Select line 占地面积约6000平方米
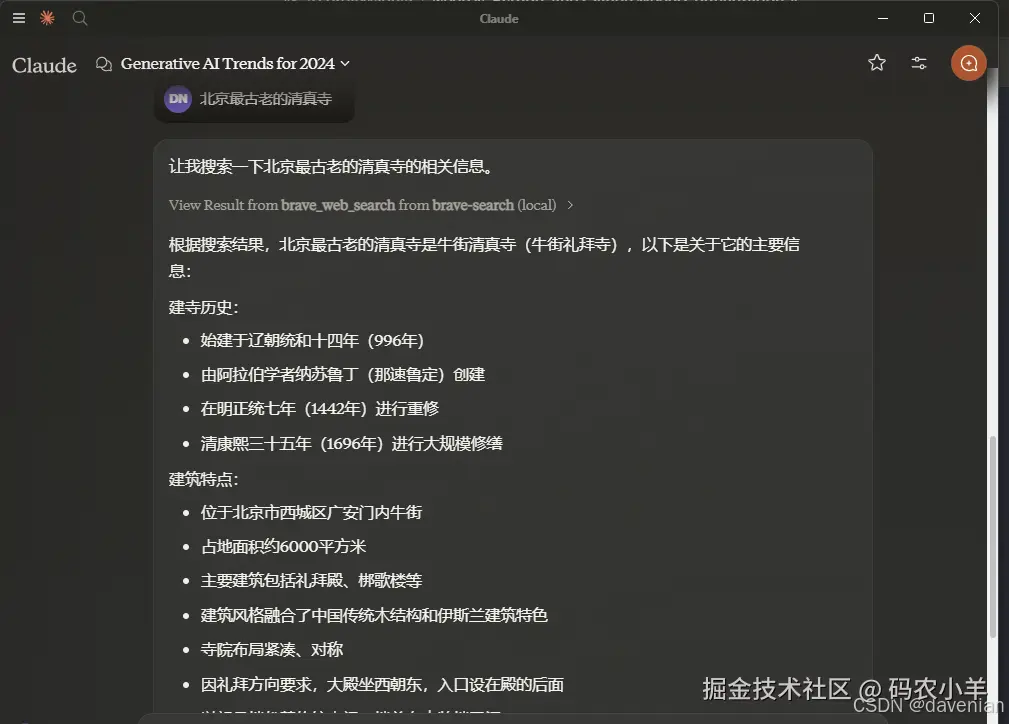The image size is (1009, 724). point(283,546)
